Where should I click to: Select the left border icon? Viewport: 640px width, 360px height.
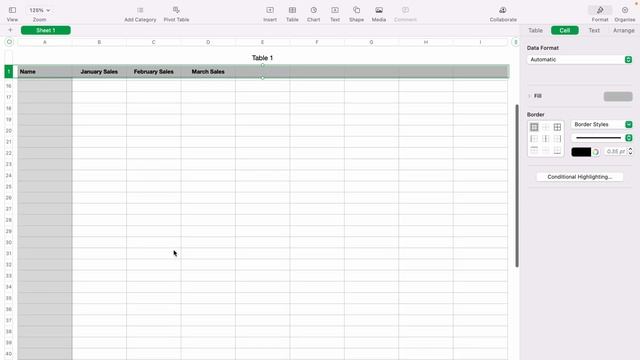534,139
